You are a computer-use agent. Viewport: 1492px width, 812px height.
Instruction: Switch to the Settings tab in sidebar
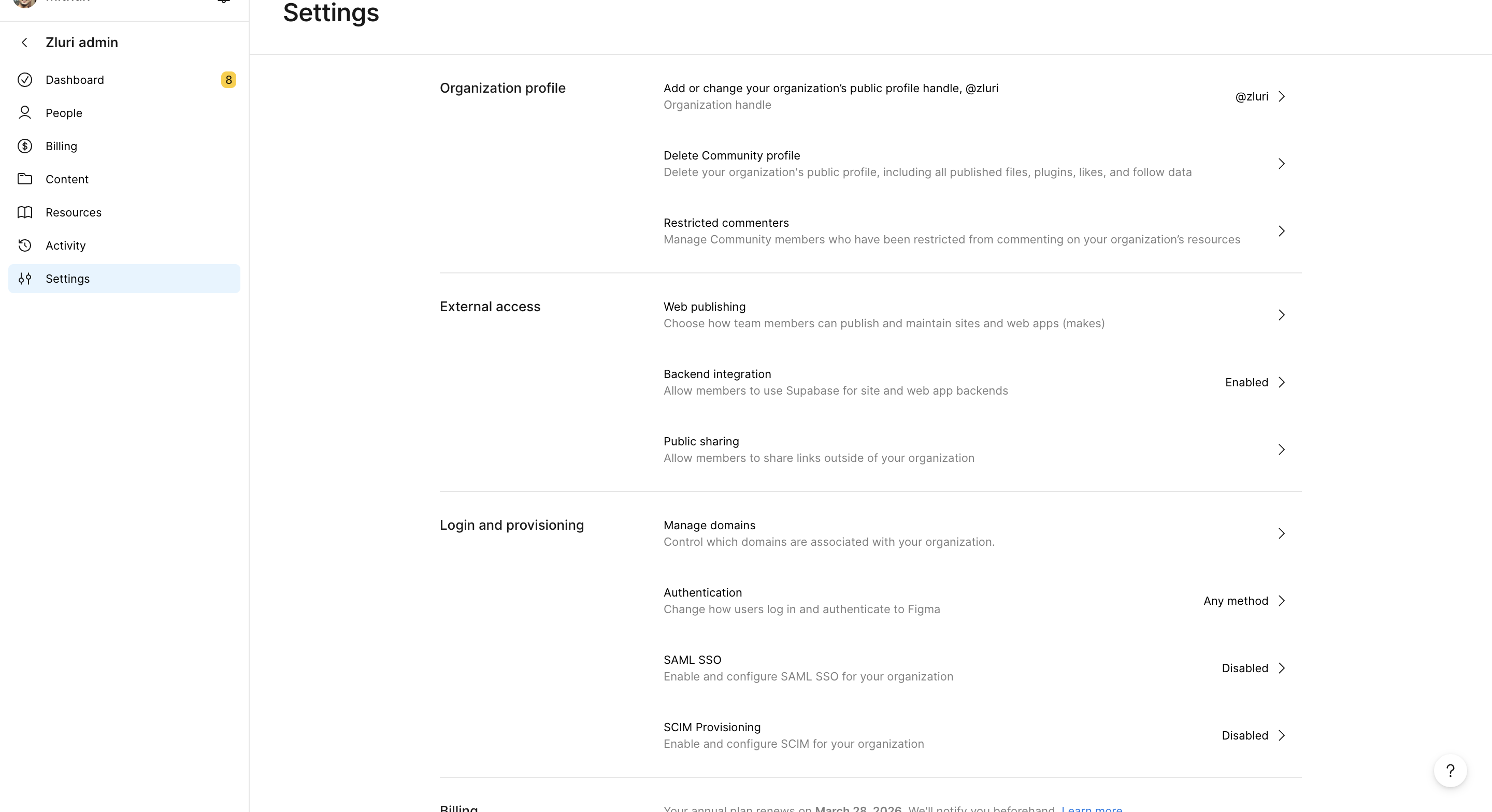tap(67, 279)
